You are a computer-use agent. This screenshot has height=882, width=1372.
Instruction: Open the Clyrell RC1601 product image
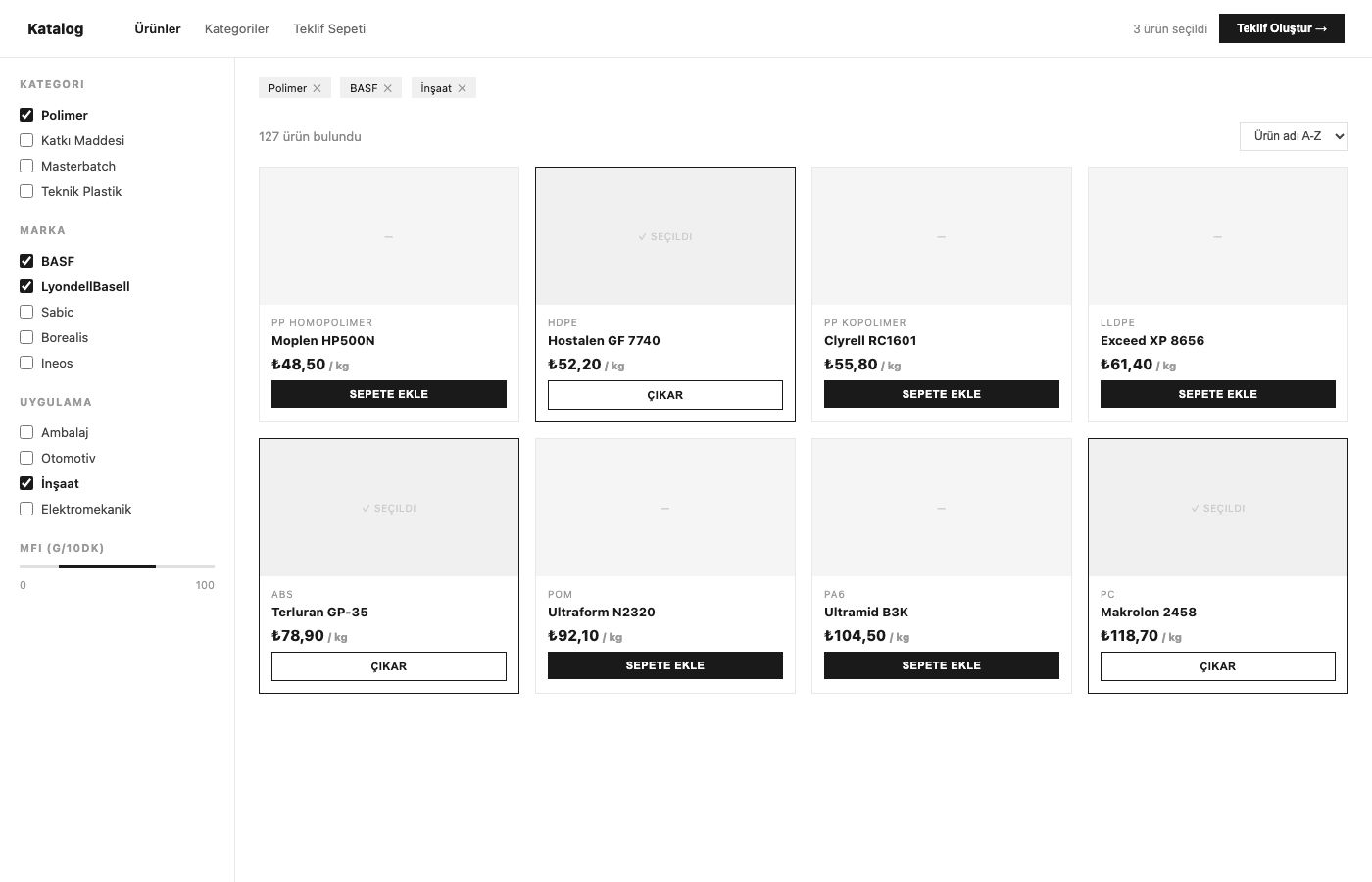click(x=942, y=236)
